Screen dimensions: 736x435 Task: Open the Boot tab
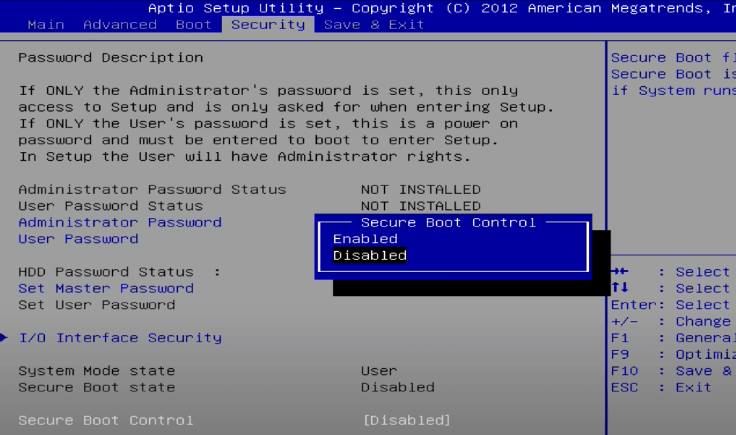[x=193, y=24]
